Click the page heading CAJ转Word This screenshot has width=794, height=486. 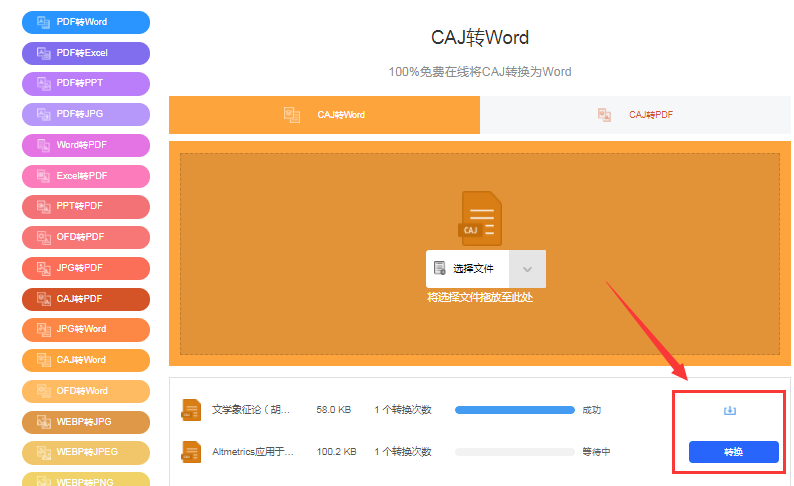click(480, 38)
